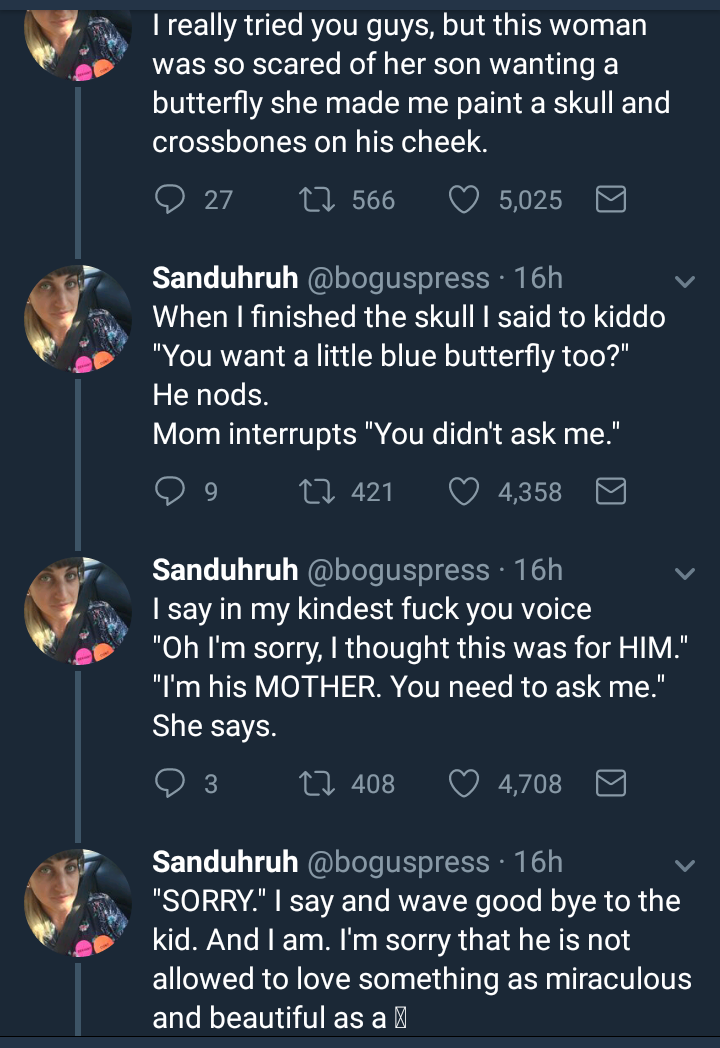Like the tweet with 5,025 likes
The image size is (720, 1048).
pyautogui.click(x=463, y=200)
